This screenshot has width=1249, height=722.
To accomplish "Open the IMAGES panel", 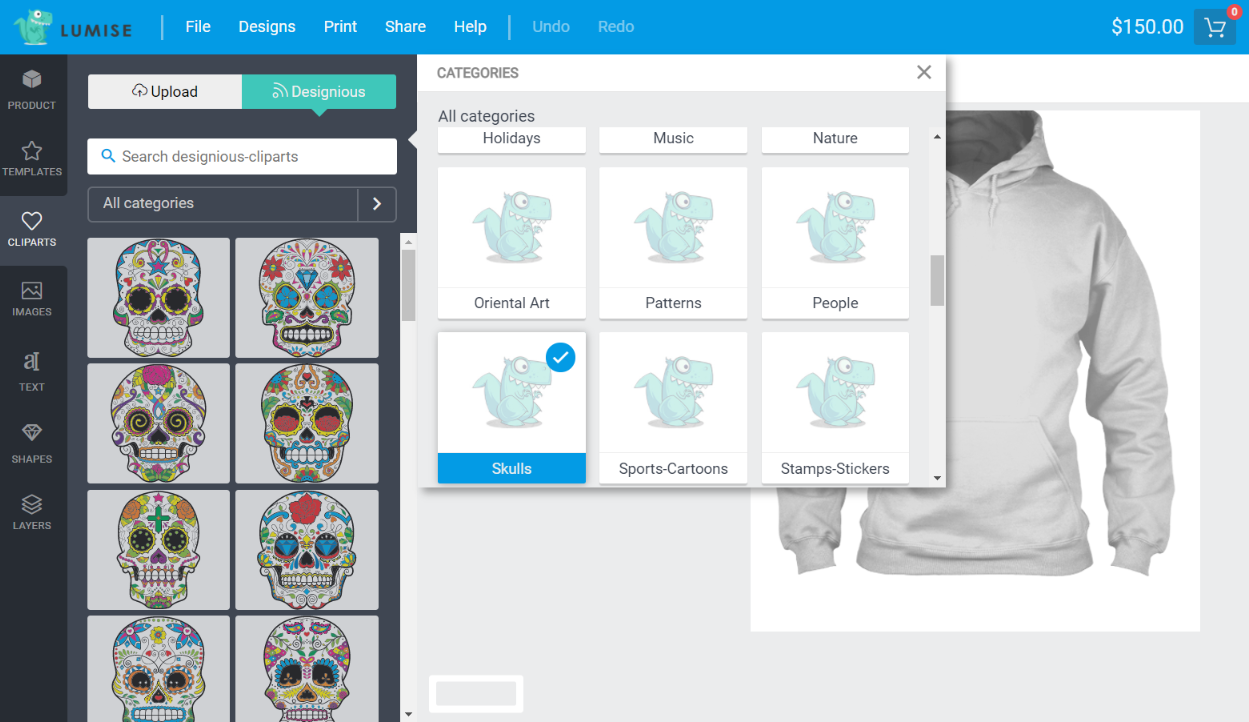I will coord(33,299).
